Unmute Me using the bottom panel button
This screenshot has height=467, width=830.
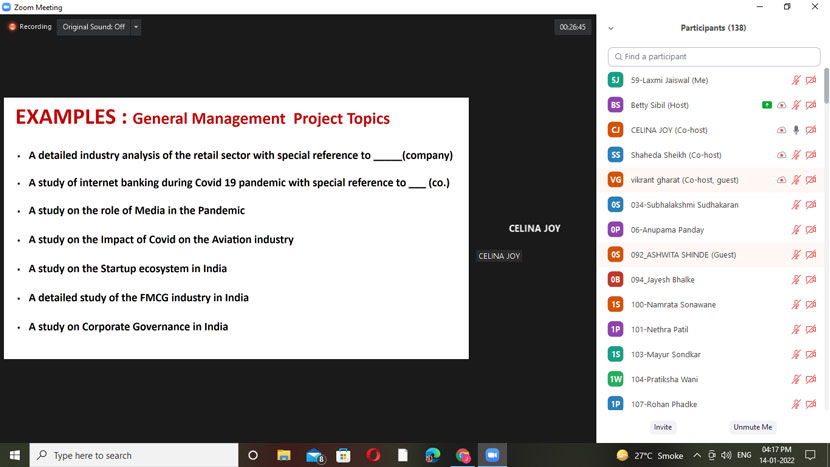tap(752, 427)
